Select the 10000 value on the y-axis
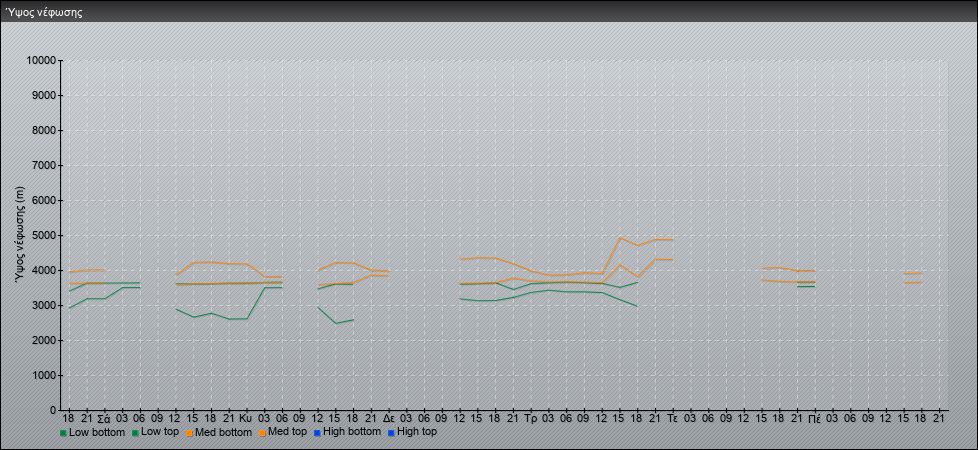Image resolution: width=978 pixels, height=450 pixels. click(x=42, y=61)
